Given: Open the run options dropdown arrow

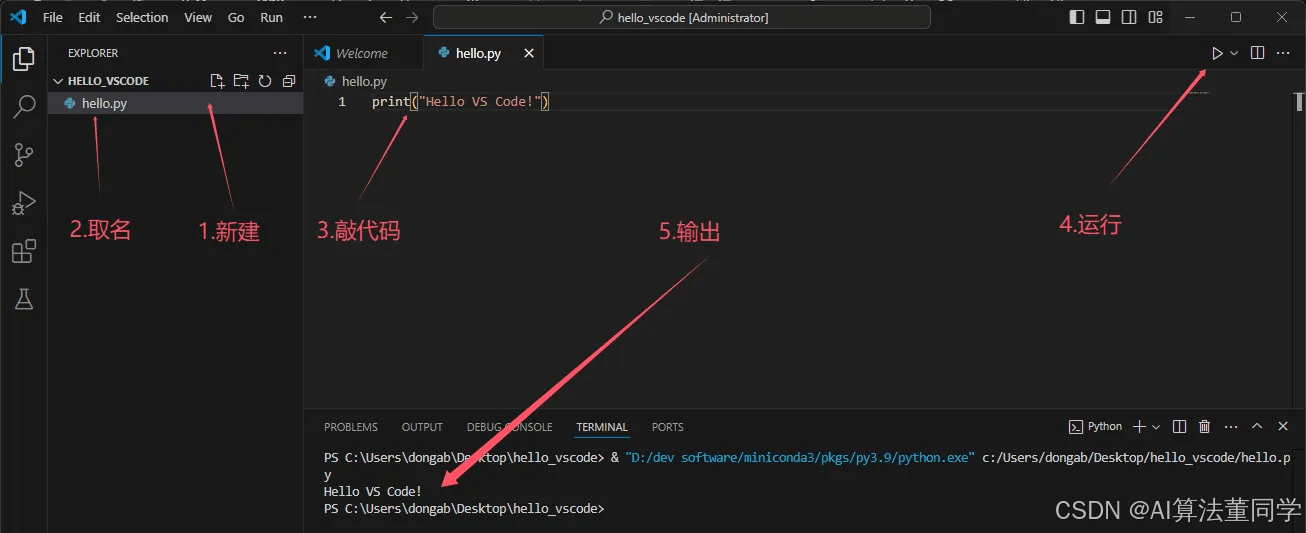Looking at the screenshot, I should tap(1234, 53).
